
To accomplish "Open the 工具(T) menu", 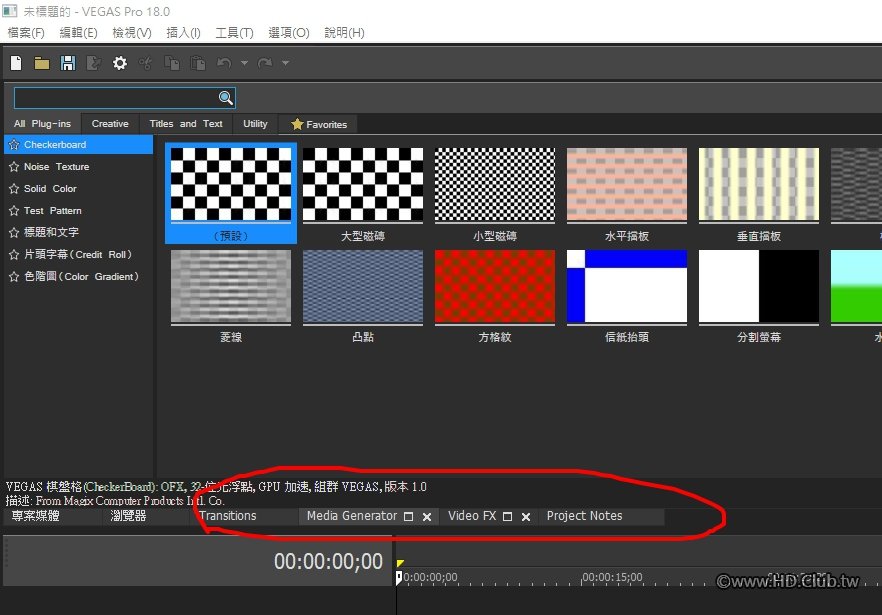I will [x=234, y=33].
